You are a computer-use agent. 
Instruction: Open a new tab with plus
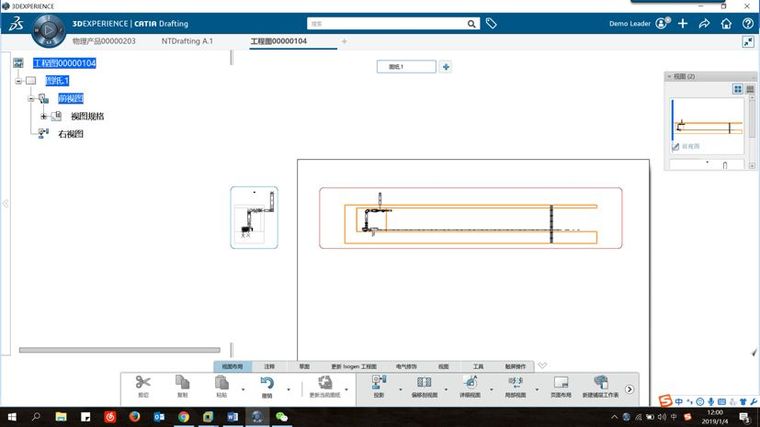click(x=344, y=42)
